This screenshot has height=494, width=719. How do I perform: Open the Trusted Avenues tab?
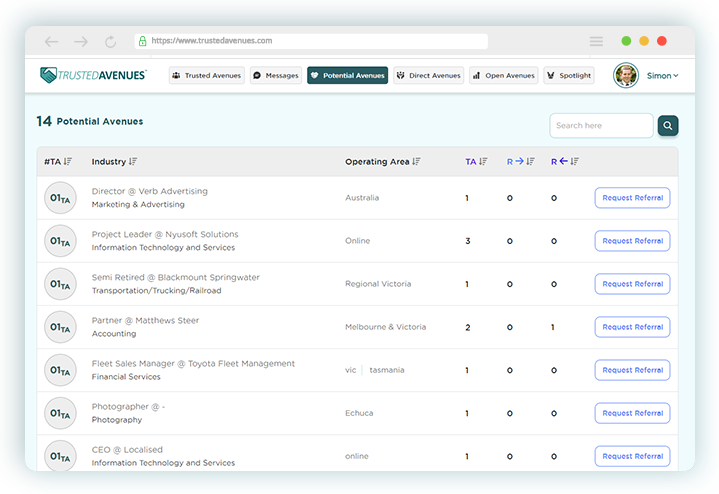click(207, 75)
